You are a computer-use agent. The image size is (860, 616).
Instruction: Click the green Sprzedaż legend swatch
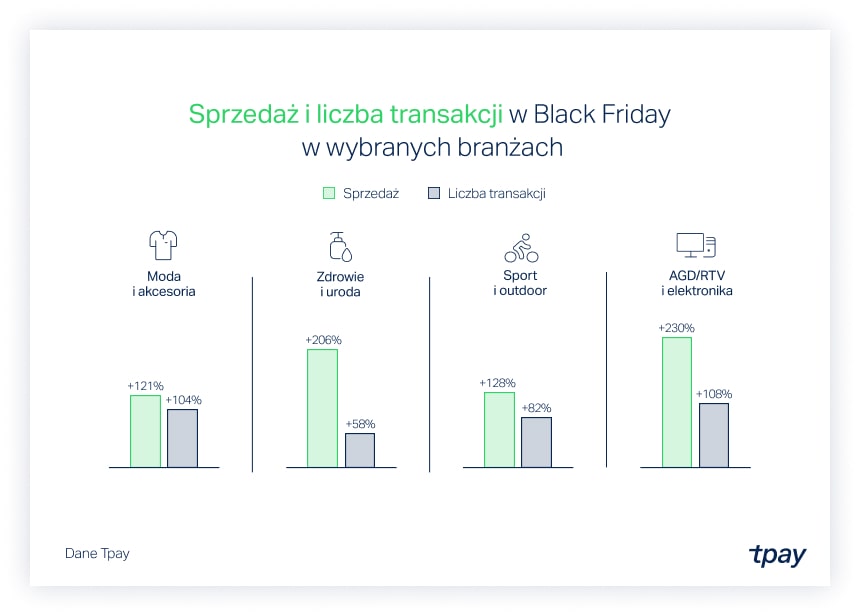pos(328,193)
